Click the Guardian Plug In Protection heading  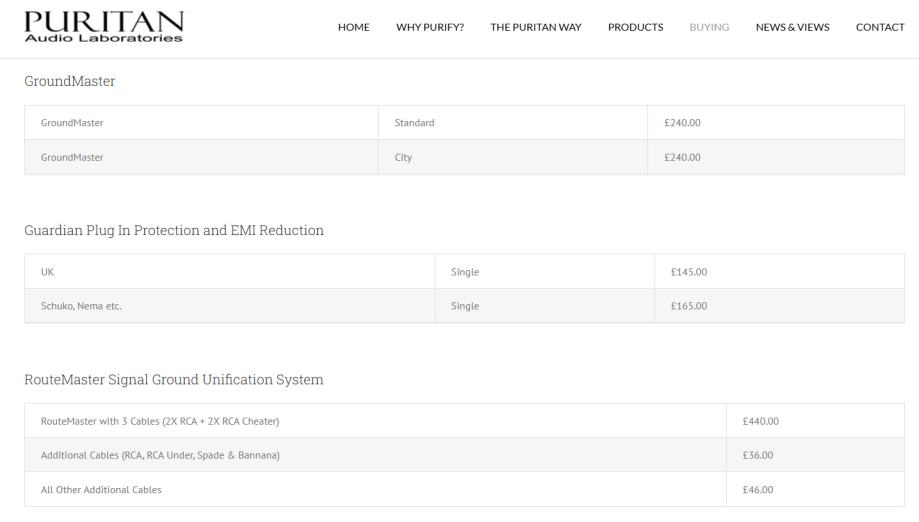click(174, 230)
